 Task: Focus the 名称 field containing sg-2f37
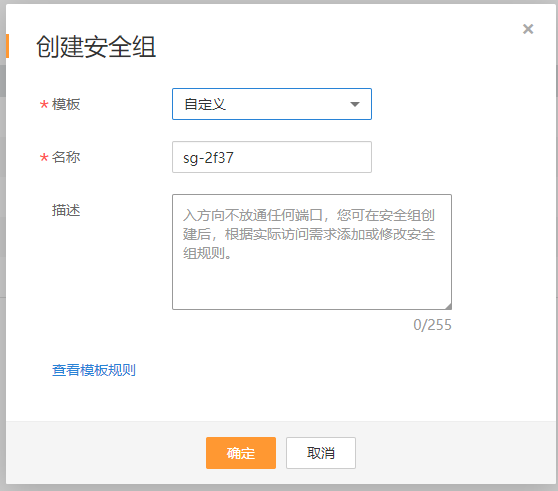pos(272,157)
